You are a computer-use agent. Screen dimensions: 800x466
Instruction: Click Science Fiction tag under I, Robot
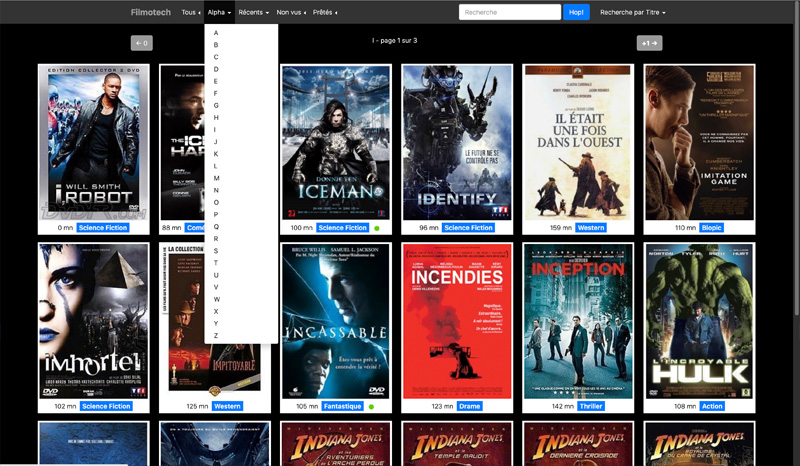click(x=103, y=228)
